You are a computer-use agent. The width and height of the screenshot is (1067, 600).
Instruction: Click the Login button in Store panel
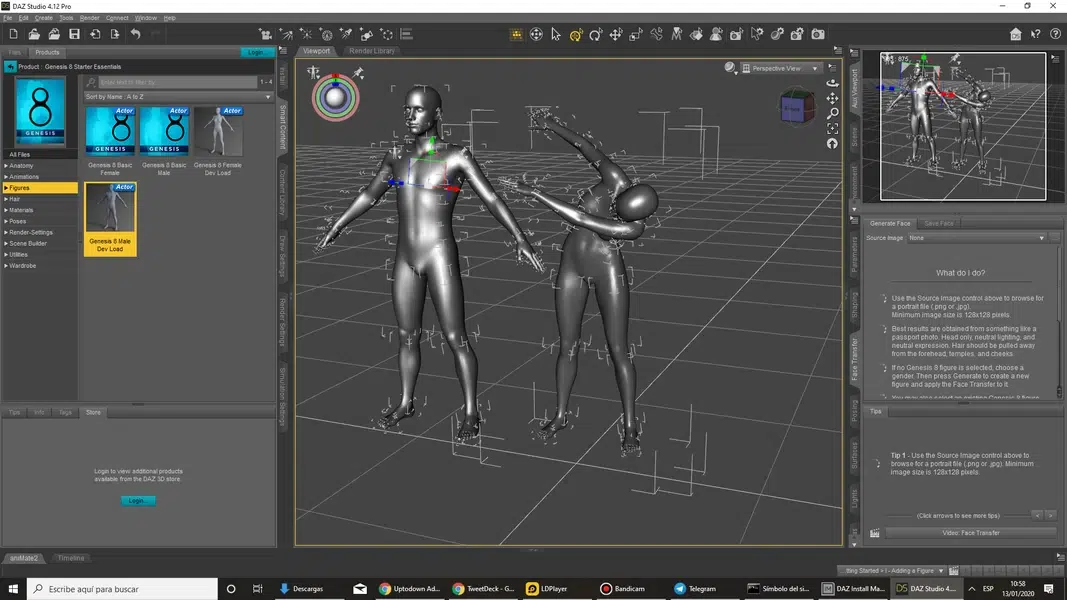(137, 501)
